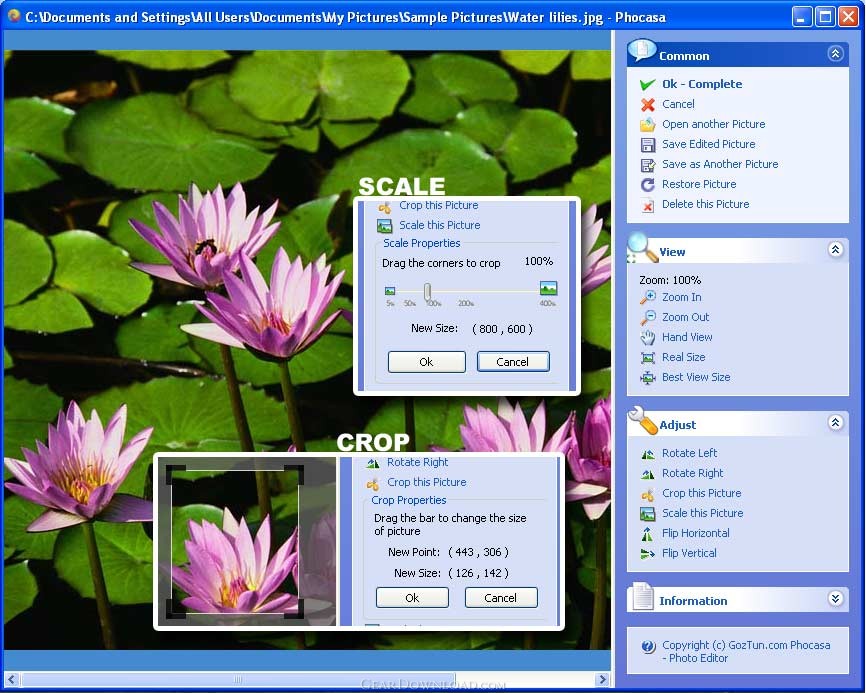Click the Best View Size icon
This screenshot has height=693, width=866.
click(647, 377)
